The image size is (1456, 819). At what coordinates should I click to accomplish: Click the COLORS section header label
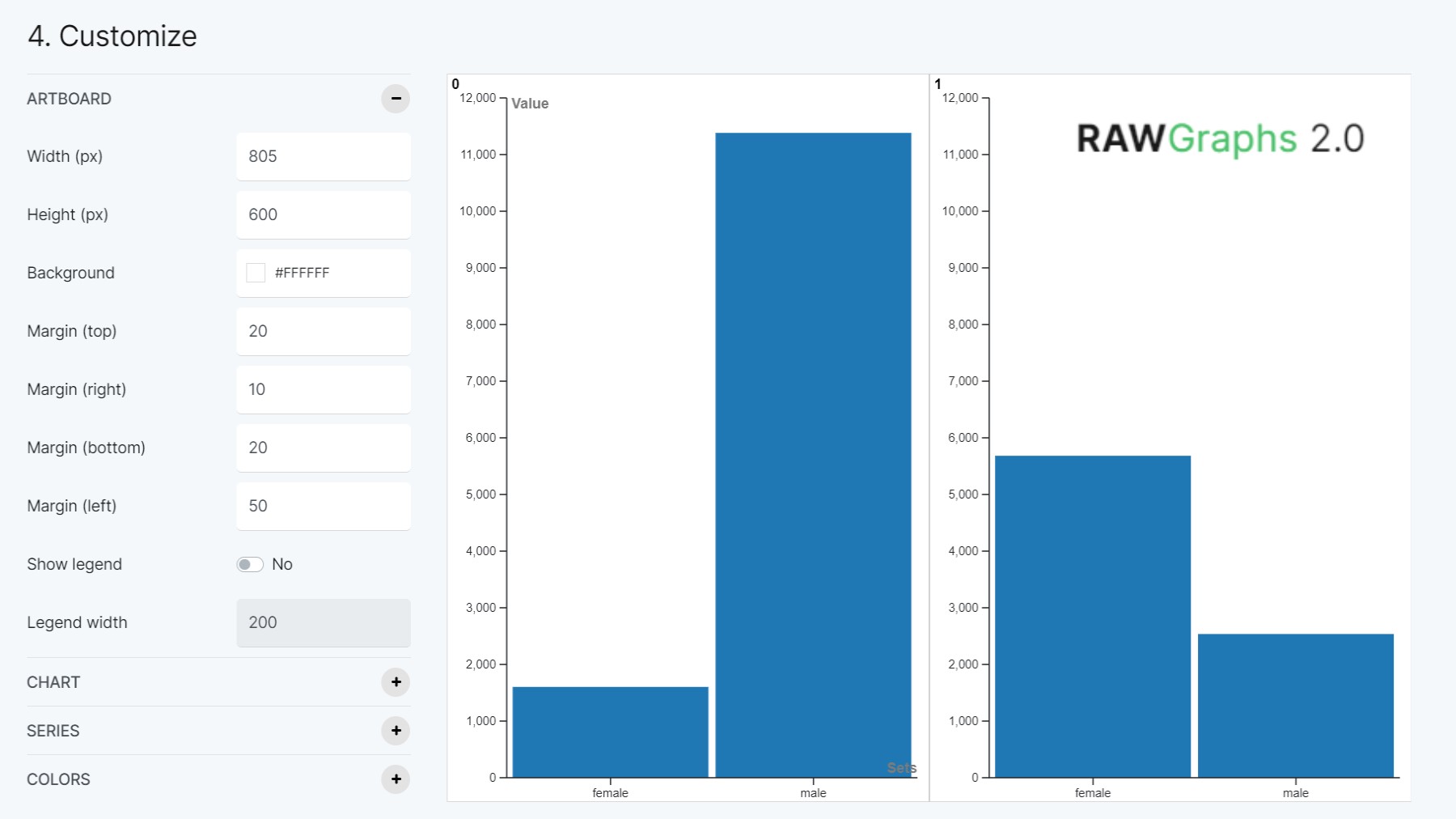58,779
